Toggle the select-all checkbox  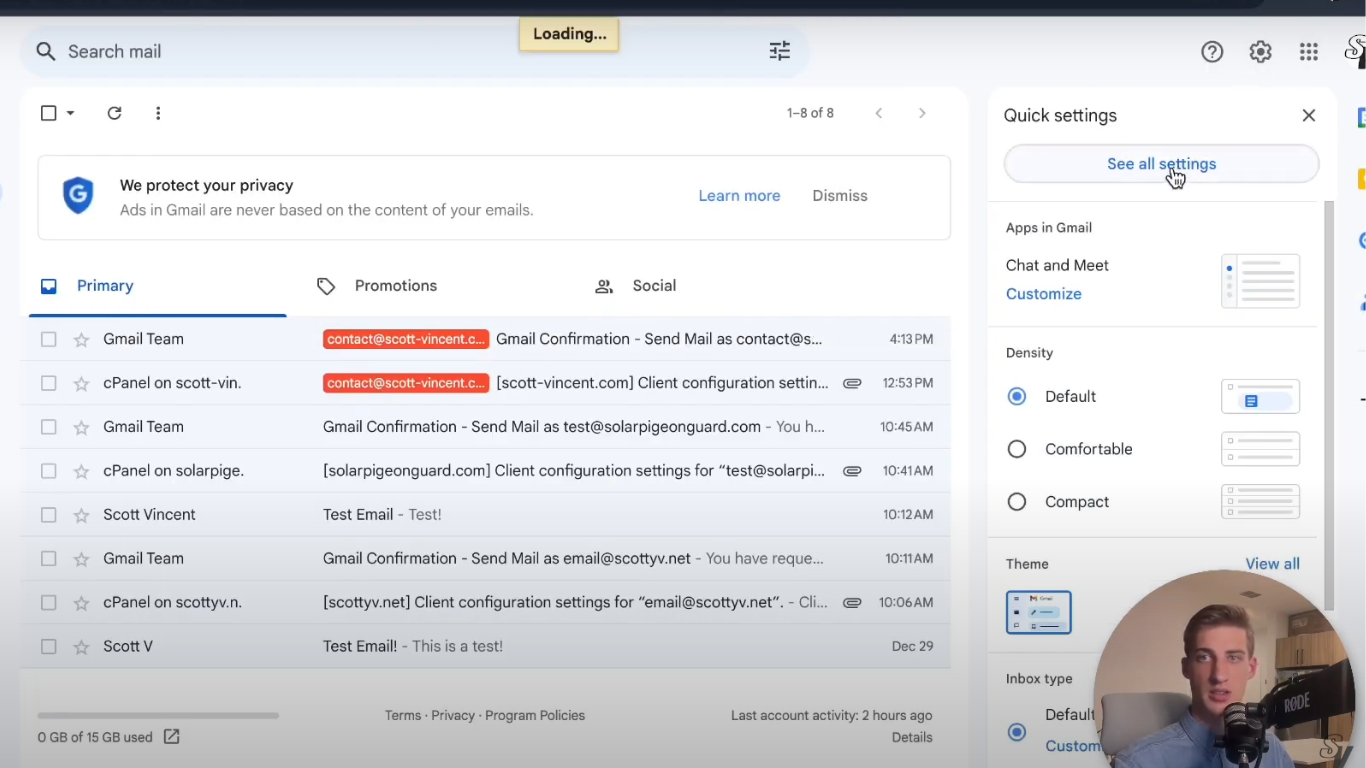48,113
